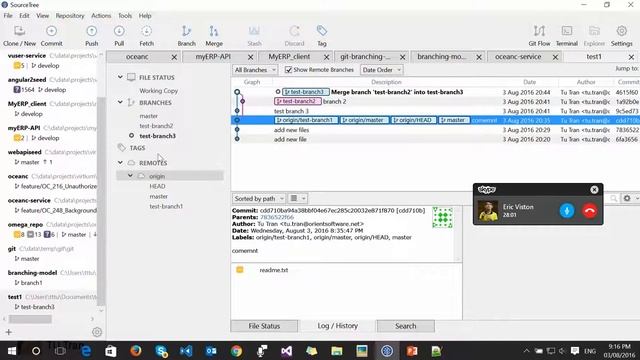Collapse the REMOTES section
The width and height of the screenshot is (640, 360).
(x=120, y=162)
